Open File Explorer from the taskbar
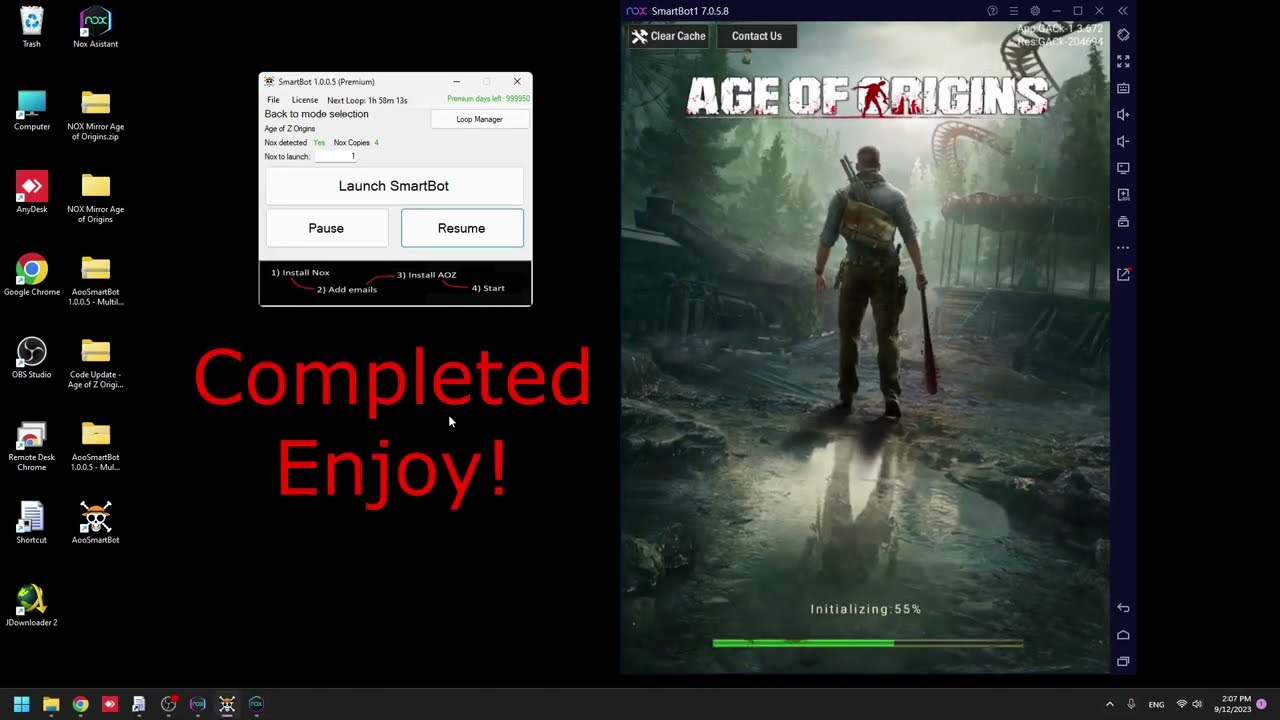 pos(51,704)
